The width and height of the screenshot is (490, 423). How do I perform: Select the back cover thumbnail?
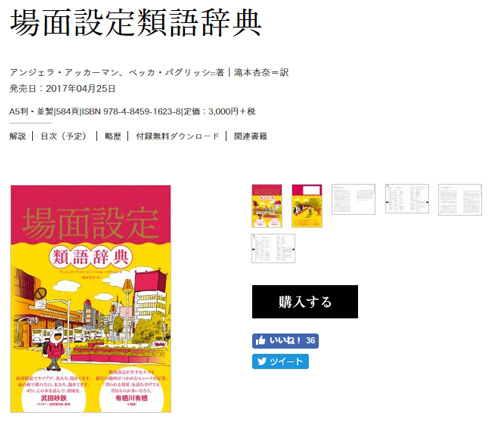[x=307, y=206]
